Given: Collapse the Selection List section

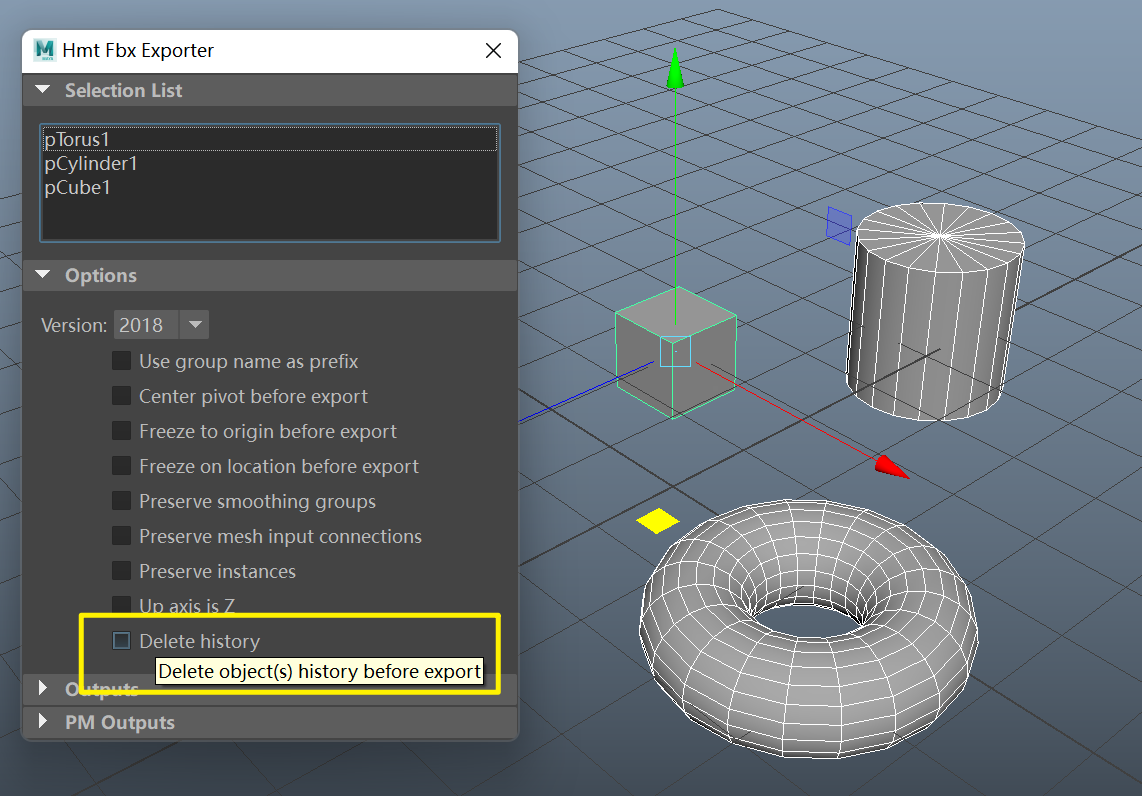Looking at the screenshot, I should pos(42,90).
